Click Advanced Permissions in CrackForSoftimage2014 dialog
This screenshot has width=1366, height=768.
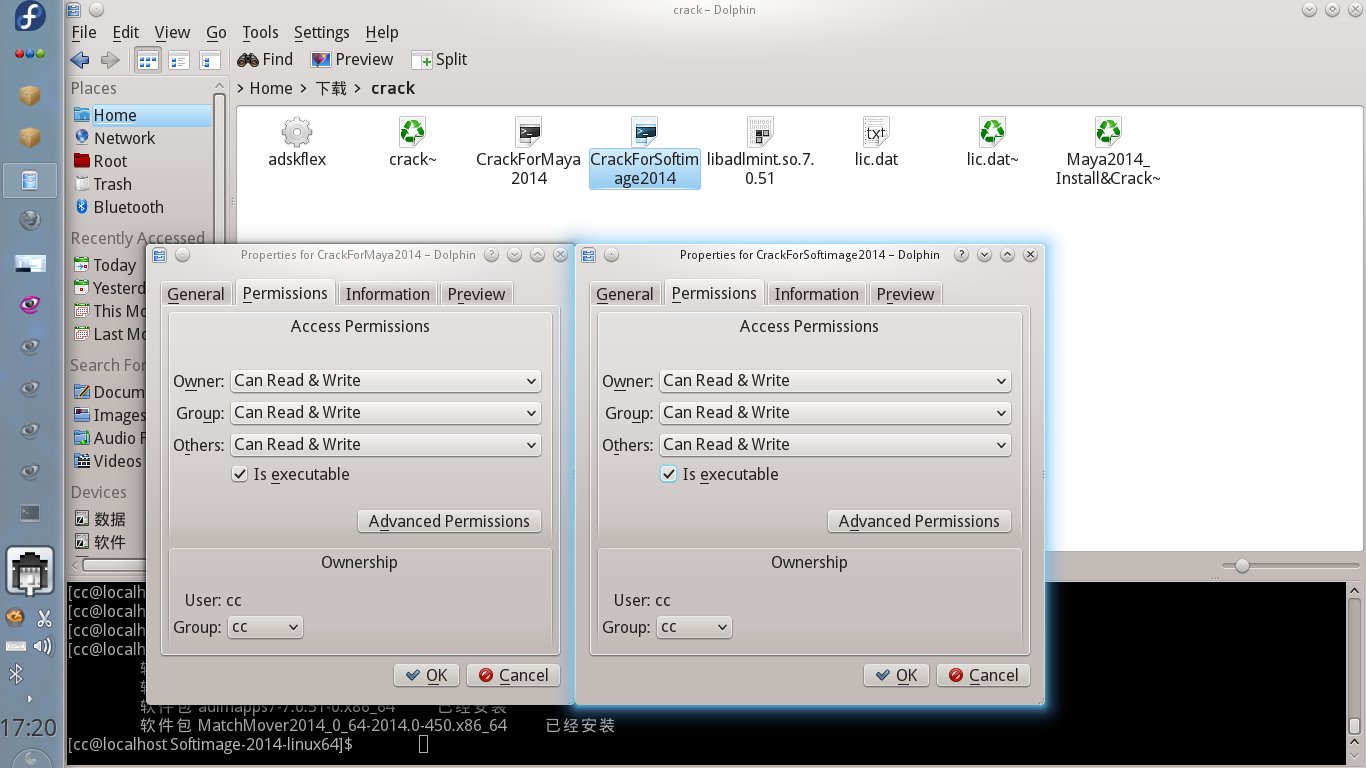[x=919, y=521]
